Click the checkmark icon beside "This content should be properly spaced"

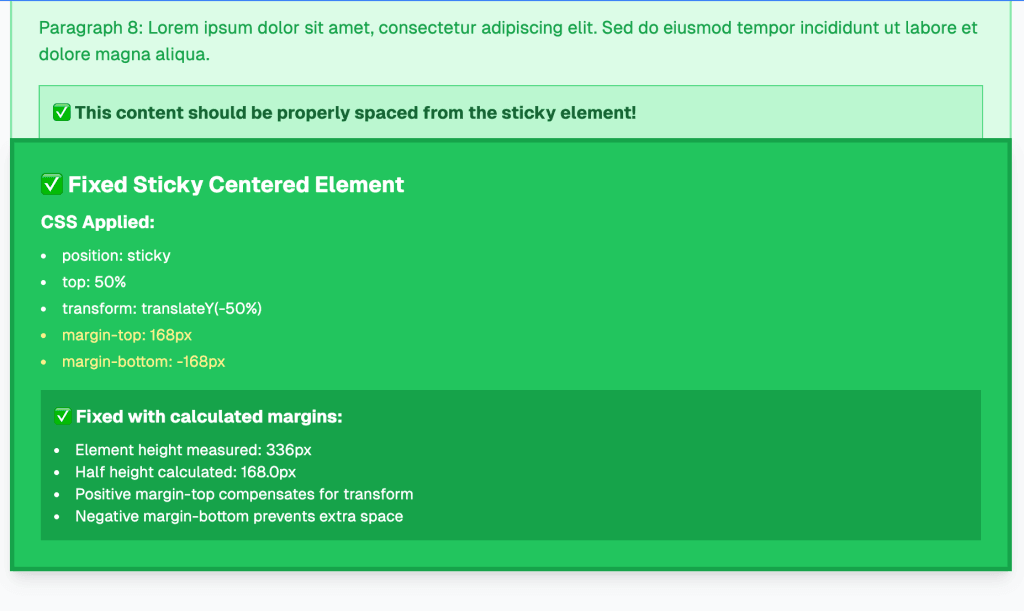(x=62, y=113)
